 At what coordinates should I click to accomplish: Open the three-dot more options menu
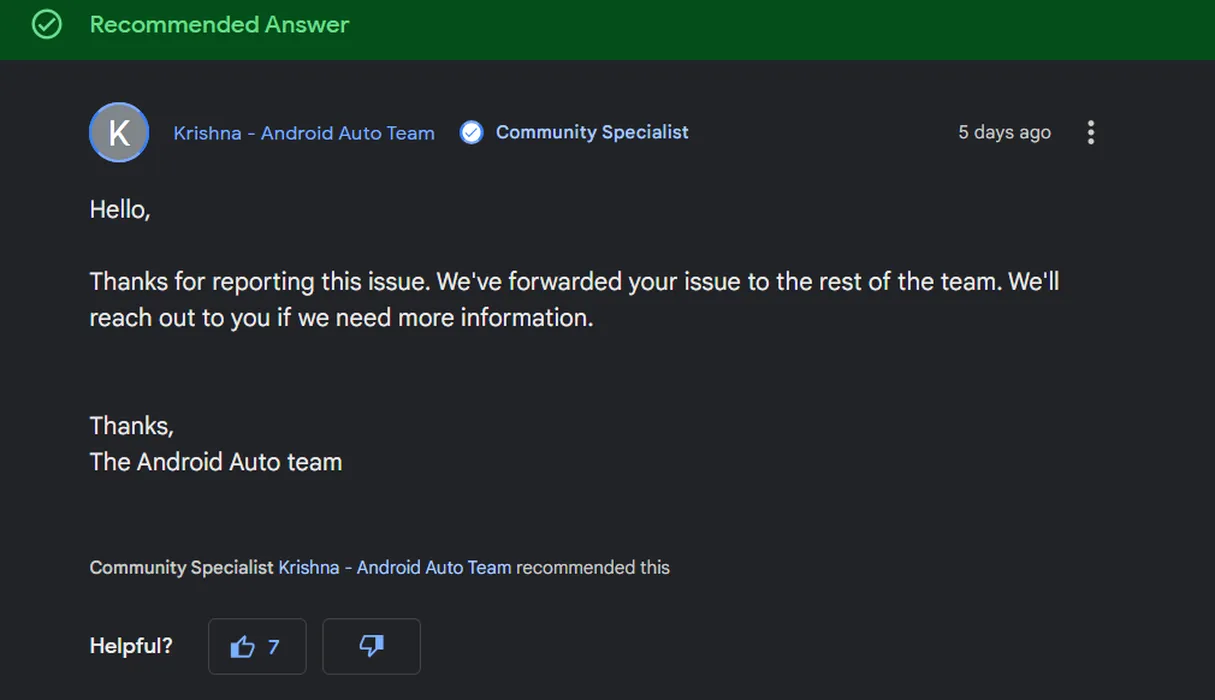pos(1090,132)
